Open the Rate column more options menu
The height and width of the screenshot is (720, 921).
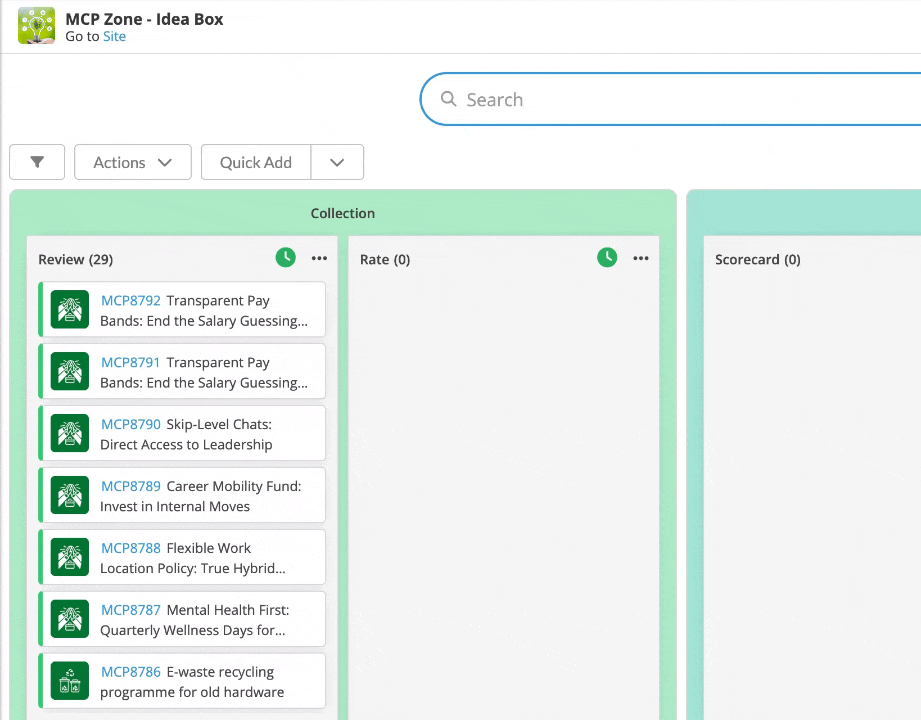click(x=641, y=258)
